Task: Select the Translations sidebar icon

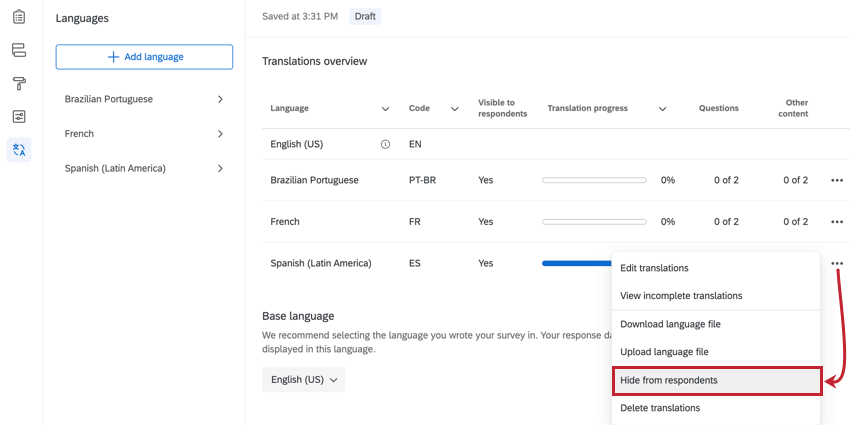Action: coord(19,150)
